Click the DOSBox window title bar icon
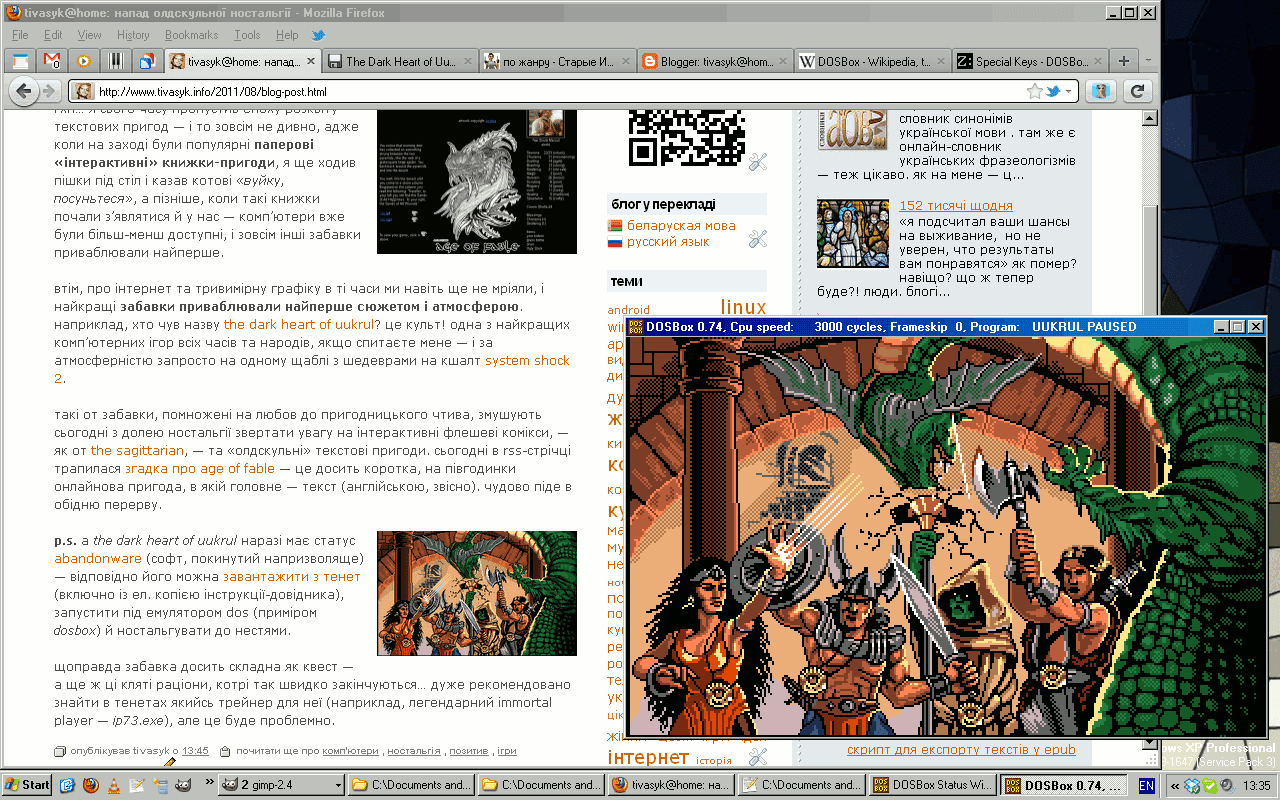The image size is (1280, 800). (x=635, y=326)
